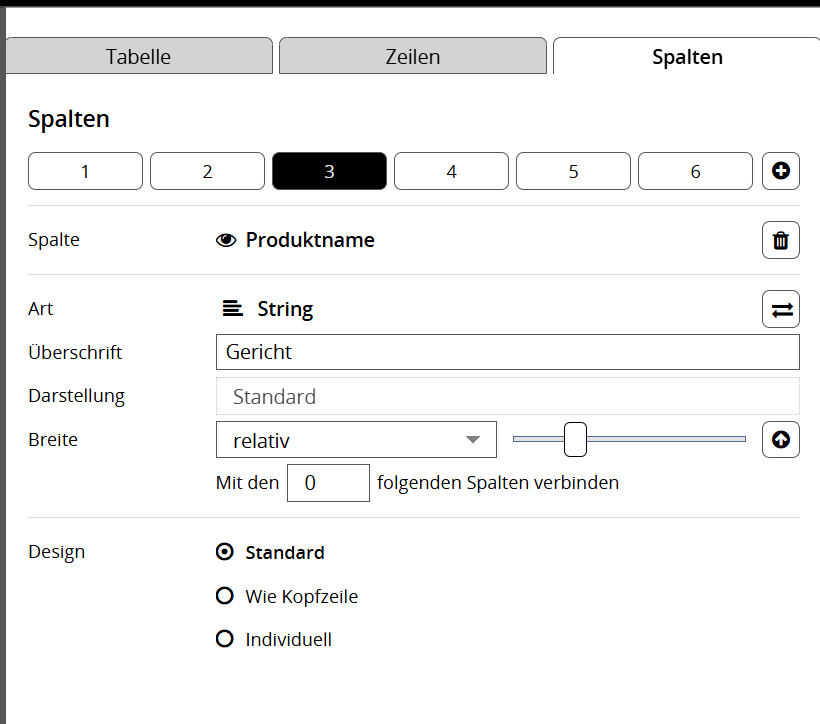
Task: Select the Standard design radio button
Action: pos(225,552)
